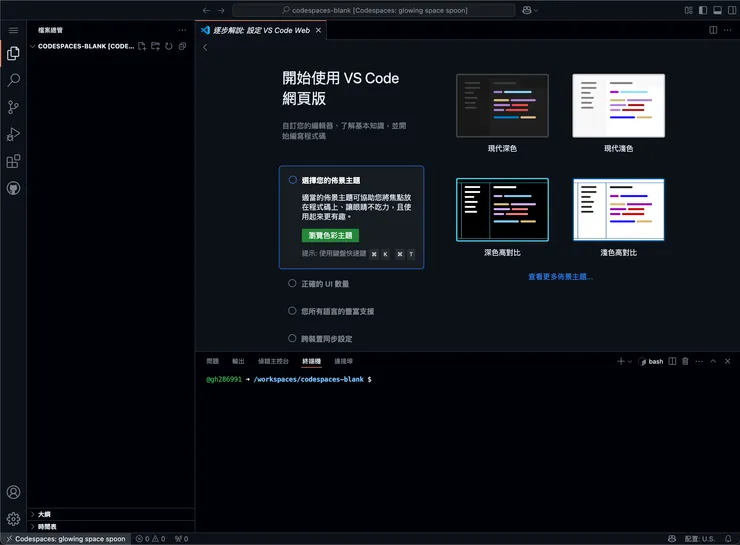Toggle primary sidebar layout icon
740x545 pixels.
[x=703, y=10]
